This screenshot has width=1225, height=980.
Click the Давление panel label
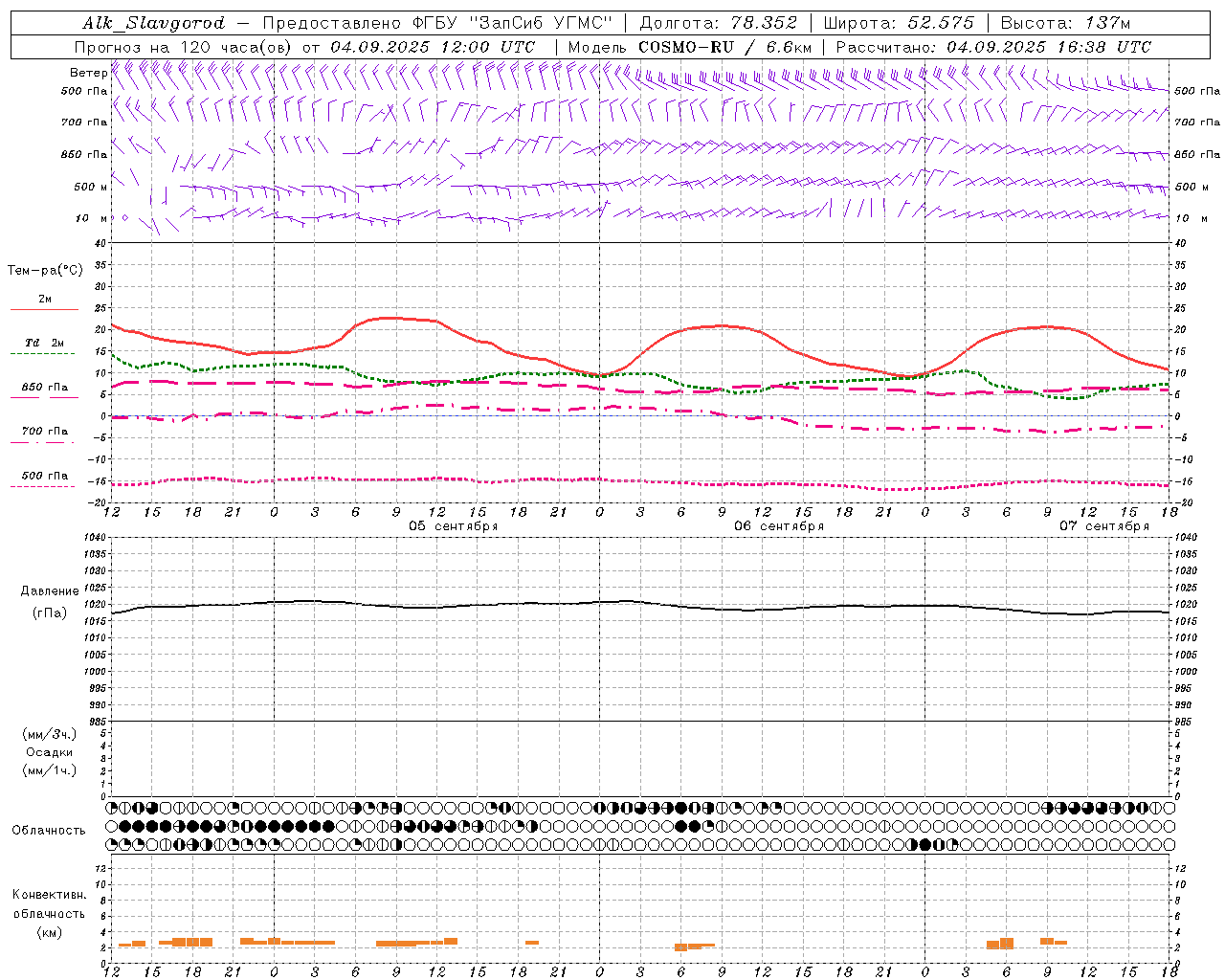(50, 591)
